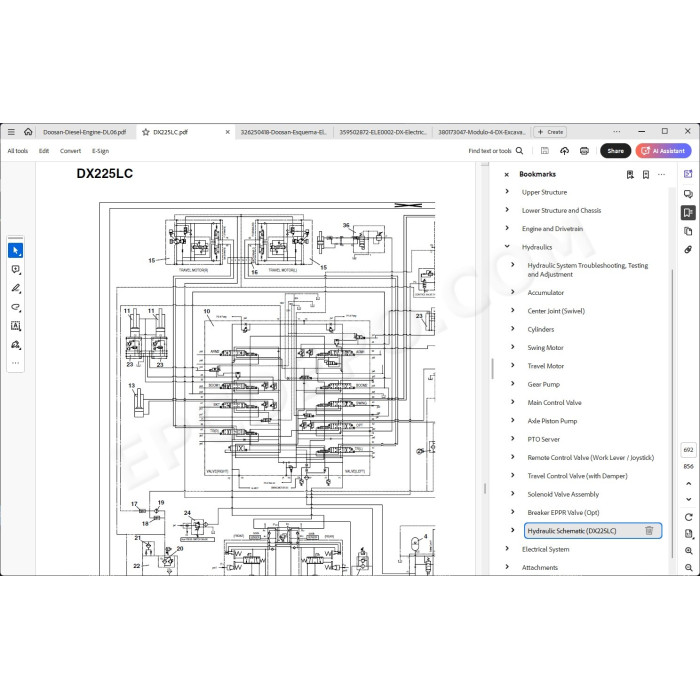Click the page number 692 field
The image size is (700, 700).
tap(688, 450)
